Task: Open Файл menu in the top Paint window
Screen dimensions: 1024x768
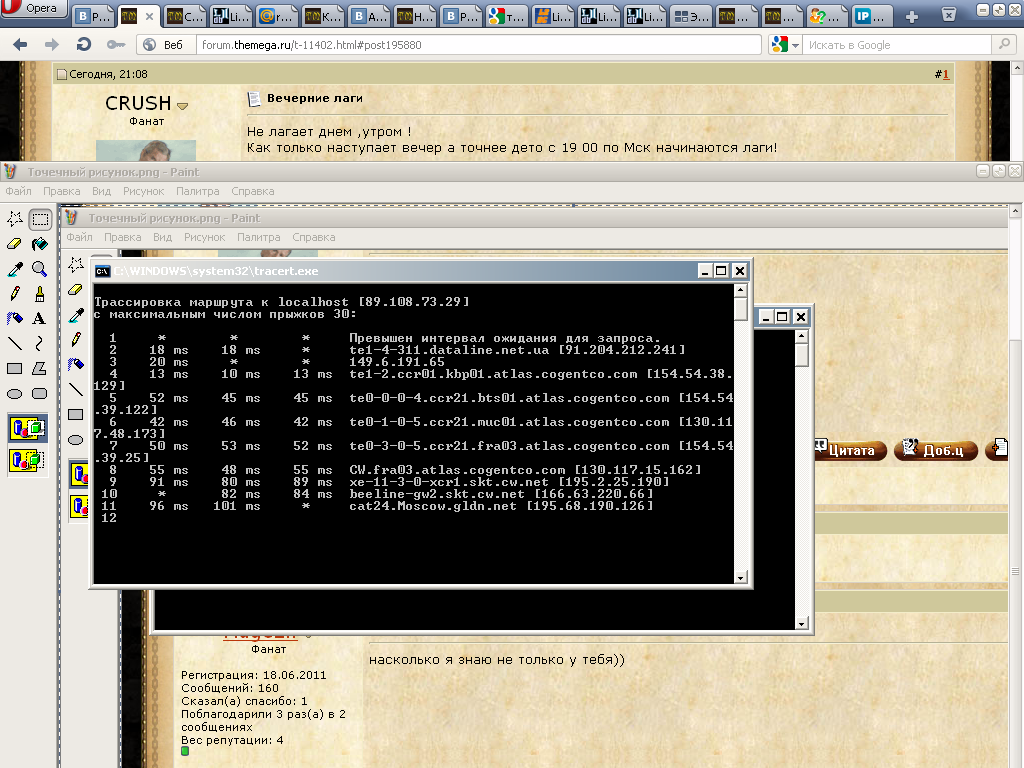Action: coord(18,191)
